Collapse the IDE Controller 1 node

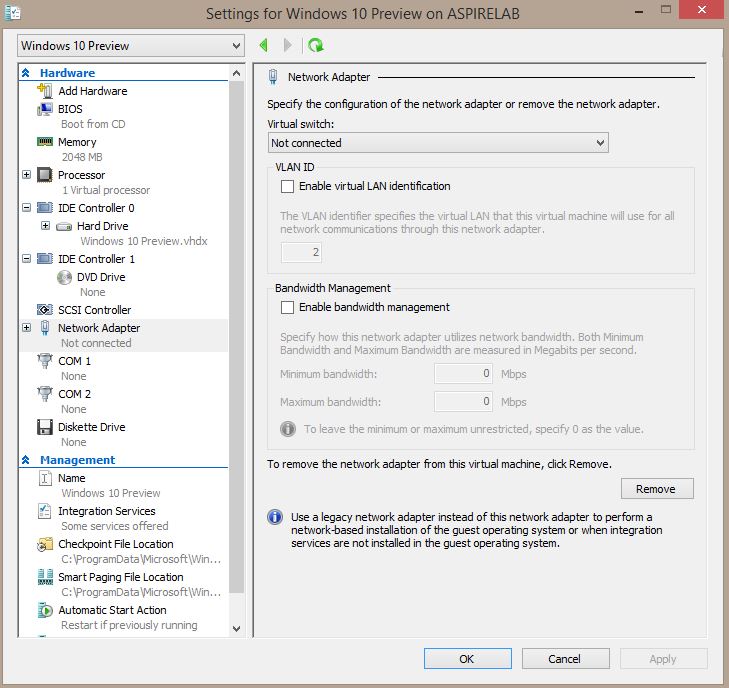tap(27, 258)
